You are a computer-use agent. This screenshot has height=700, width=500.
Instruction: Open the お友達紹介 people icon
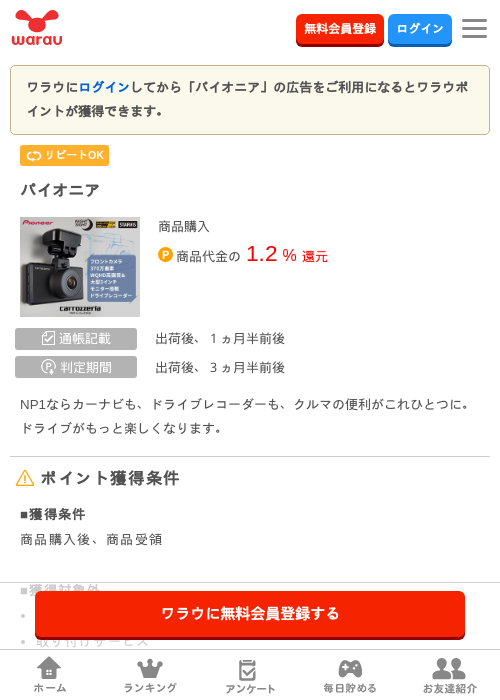[x=449, y=668]
